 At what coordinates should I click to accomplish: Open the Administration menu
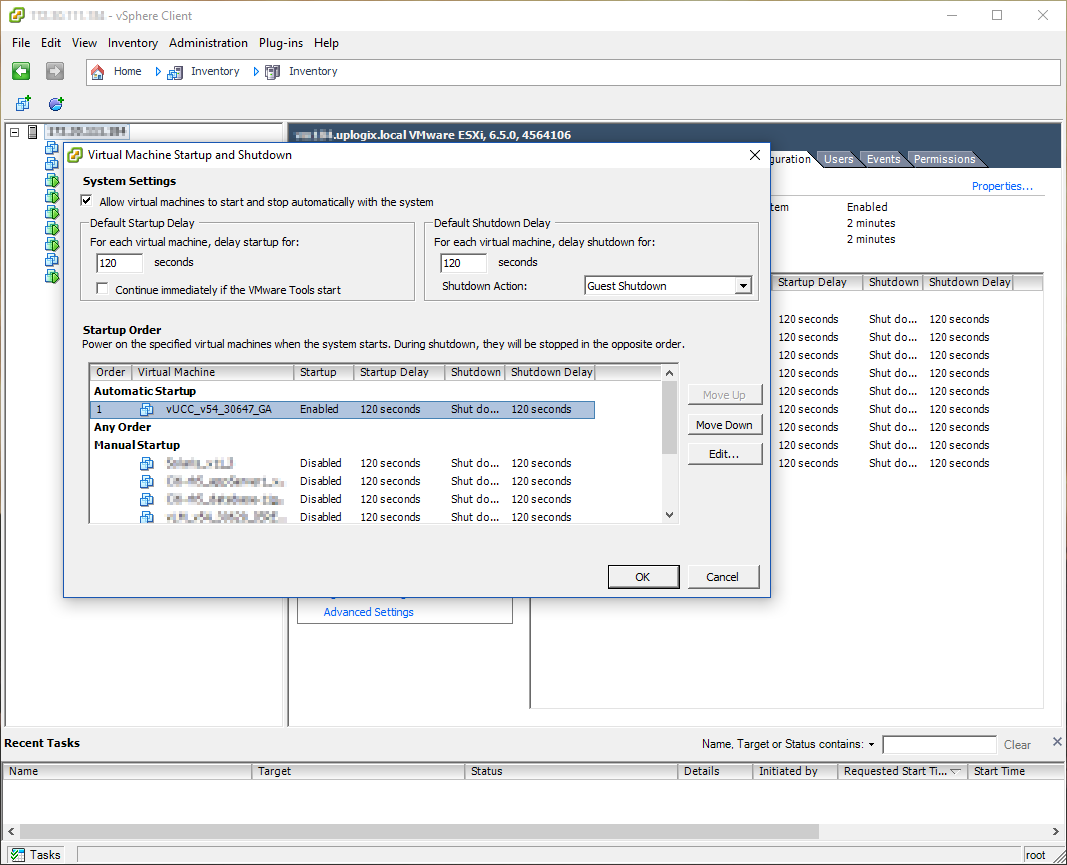click(208, 43)
